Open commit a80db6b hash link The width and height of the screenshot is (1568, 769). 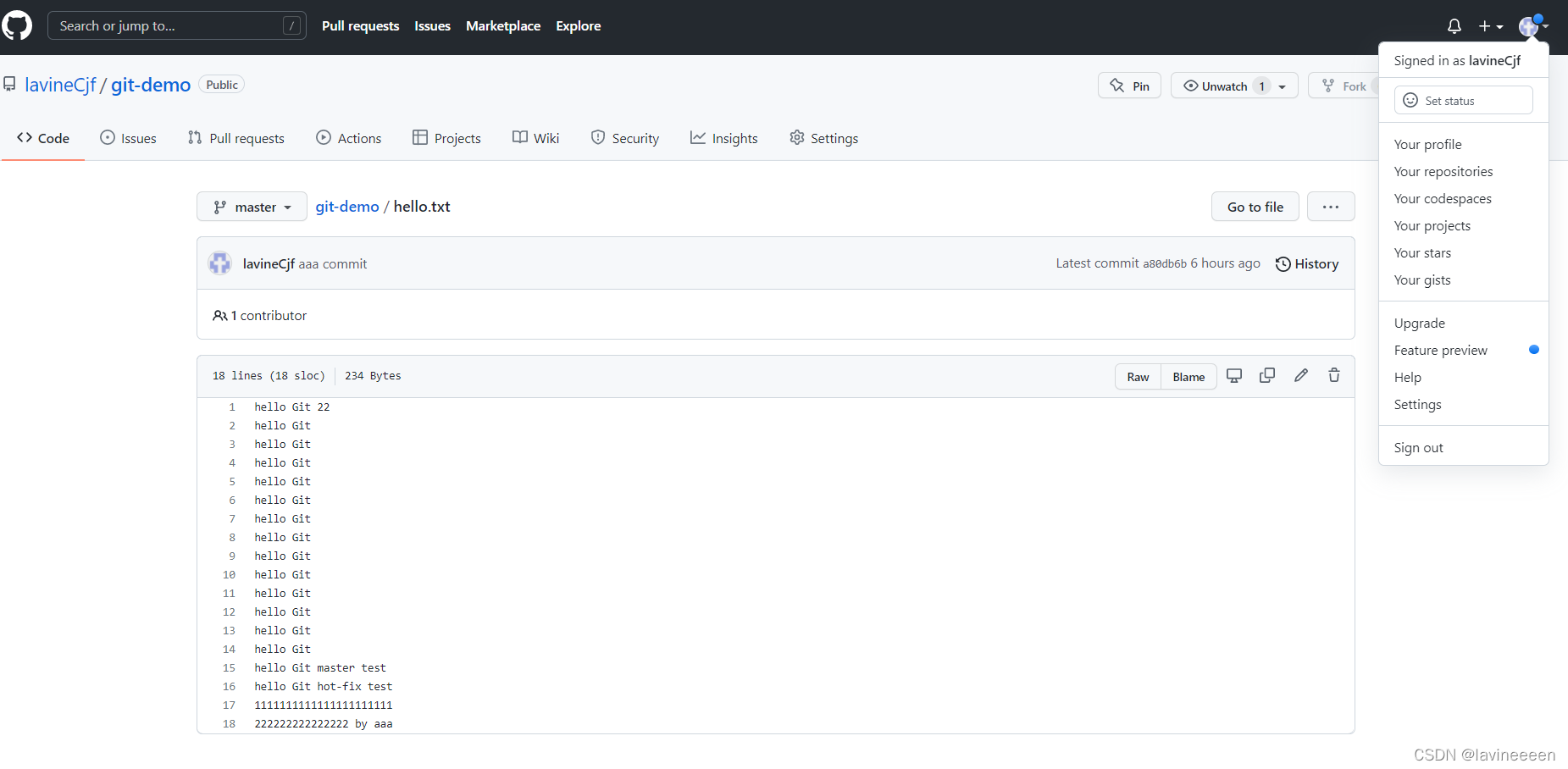[1165, 264]
